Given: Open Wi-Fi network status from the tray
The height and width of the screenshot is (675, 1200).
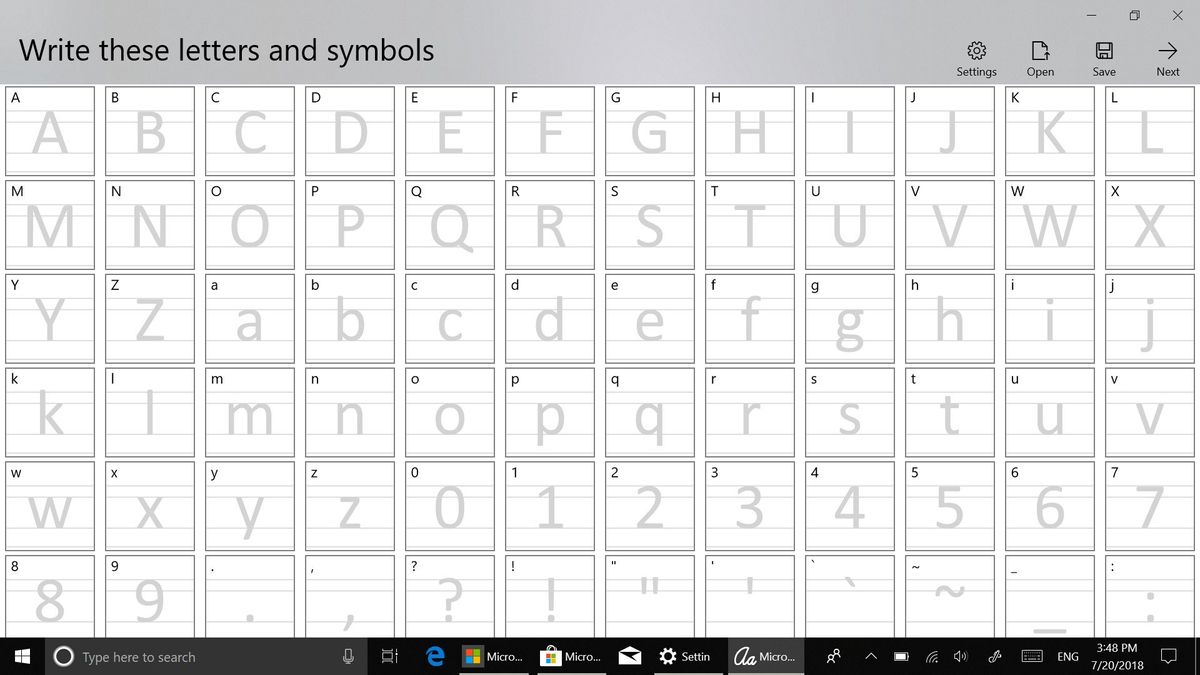Looking at the screenshot, I should point(930,657).
